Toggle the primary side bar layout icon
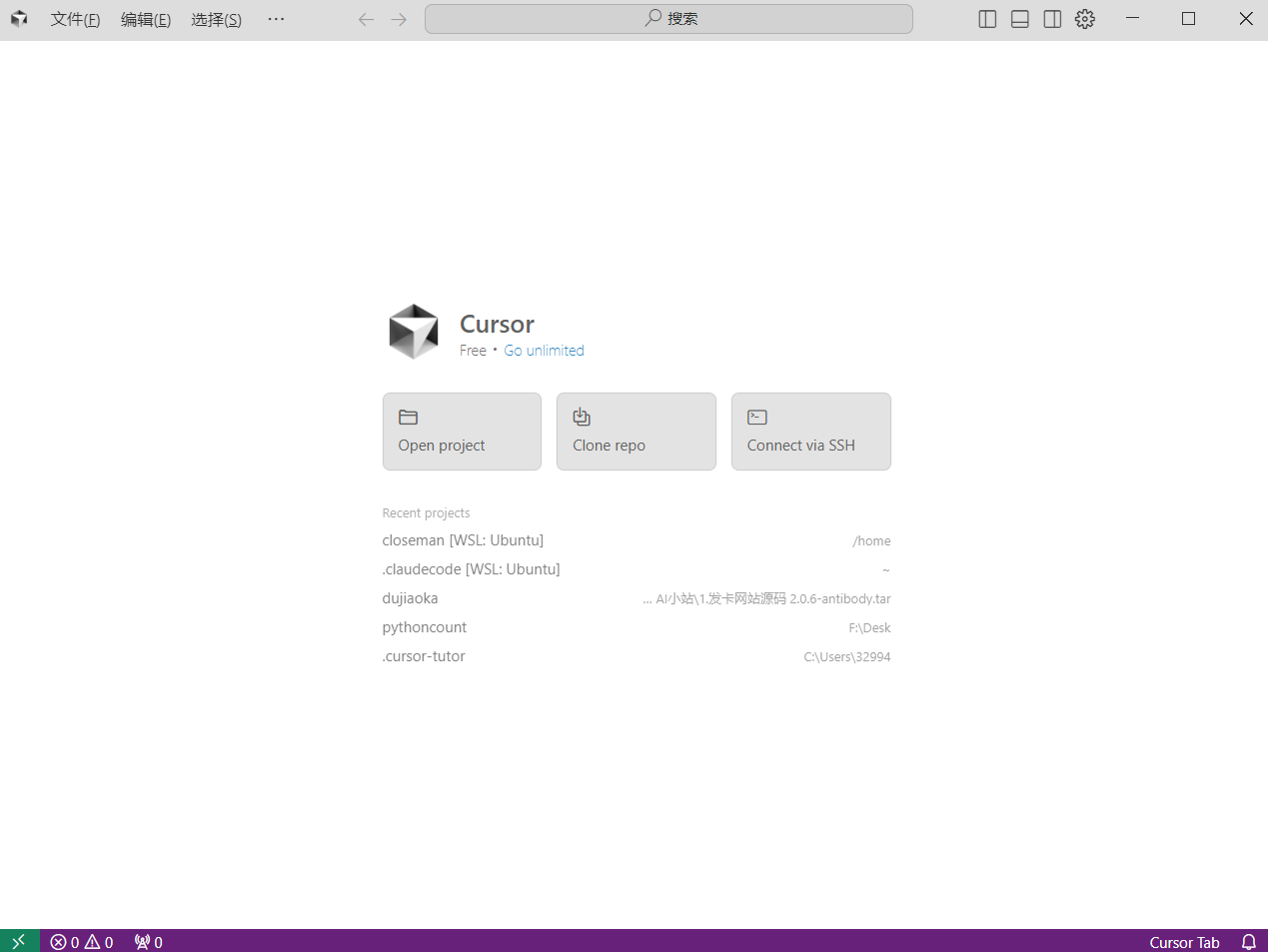The width and height of the screenshot is (1268, 952). (987, 19)
